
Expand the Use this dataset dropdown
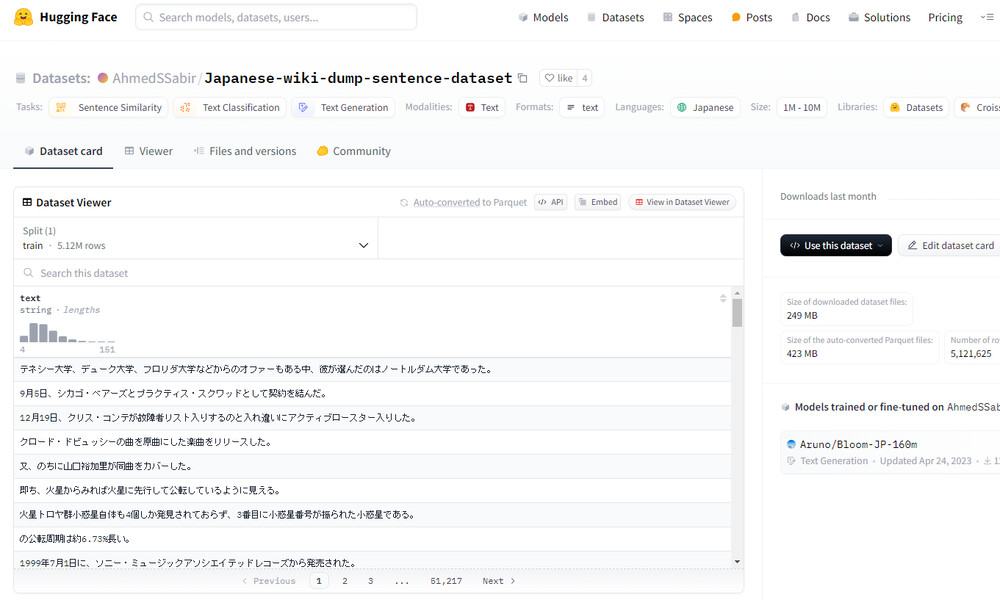(x=835, y=245)
